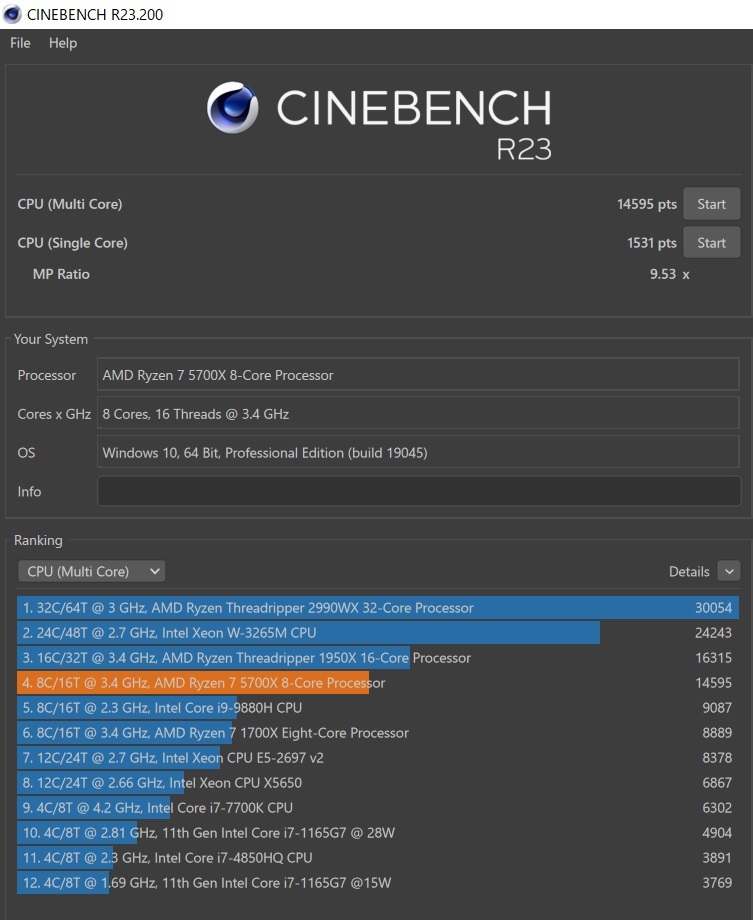Select the Ryzen 7 1700X ranking entry

tap(377, 733)
